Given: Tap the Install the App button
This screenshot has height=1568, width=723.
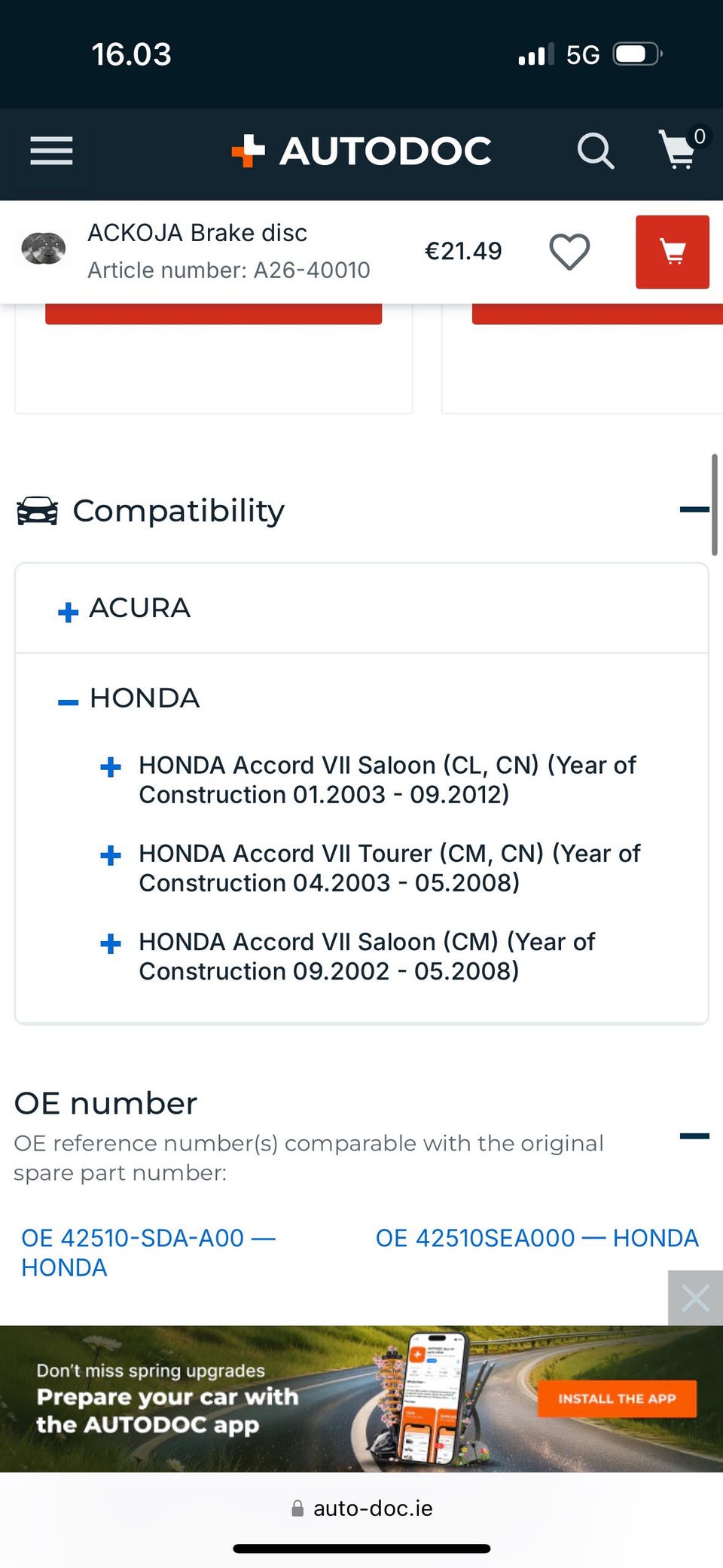Looking at the screenshot, I should [x=617, y=1398].
